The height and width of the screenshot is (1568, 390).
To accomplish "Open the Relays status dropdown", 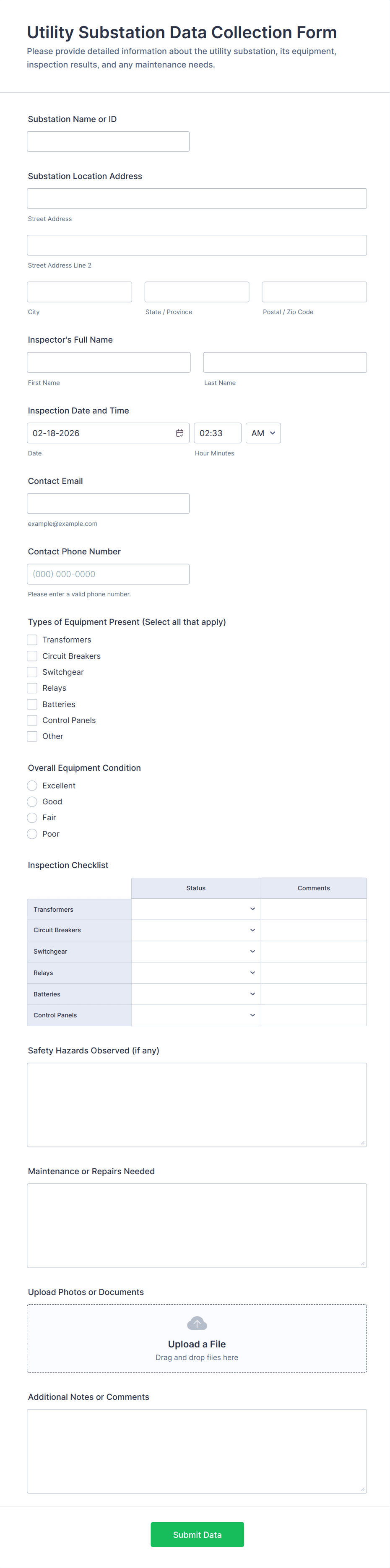I will pyautogui.click(x=196, y=973).
